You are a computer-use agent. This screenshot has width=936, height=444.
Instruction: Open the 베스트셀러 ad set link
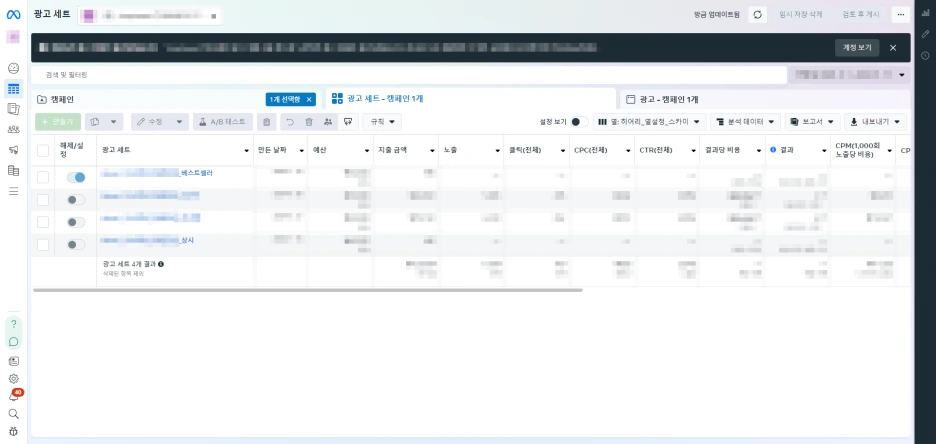click(x=156, y=173)
